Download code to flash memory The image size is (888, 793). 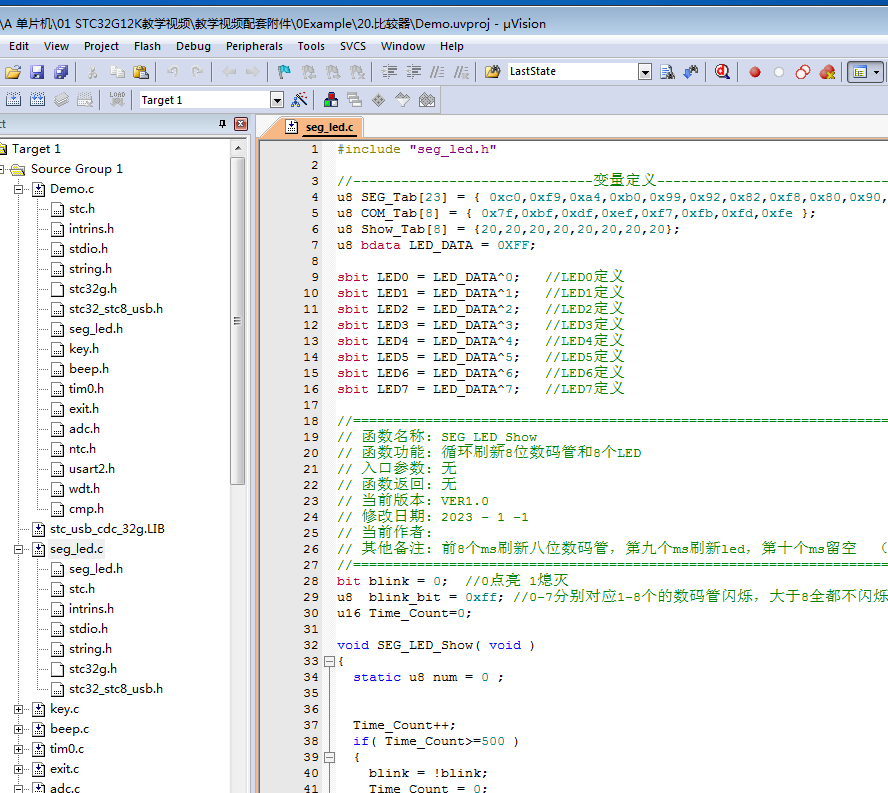click(x=117, y=100)
